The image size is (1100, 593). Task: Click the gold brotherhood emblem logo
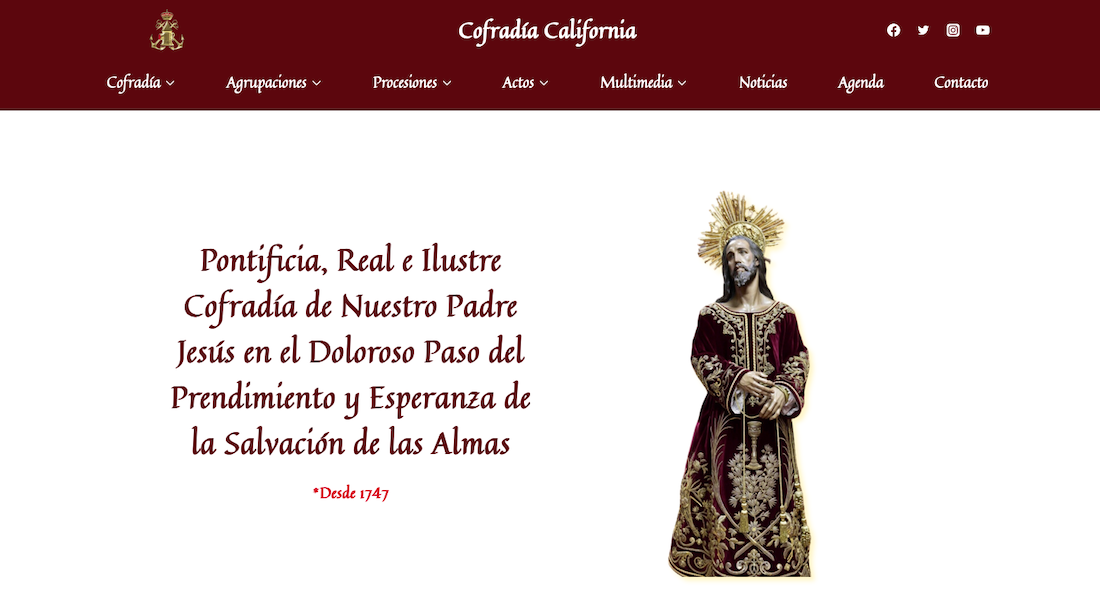click(x=167, y=30)
